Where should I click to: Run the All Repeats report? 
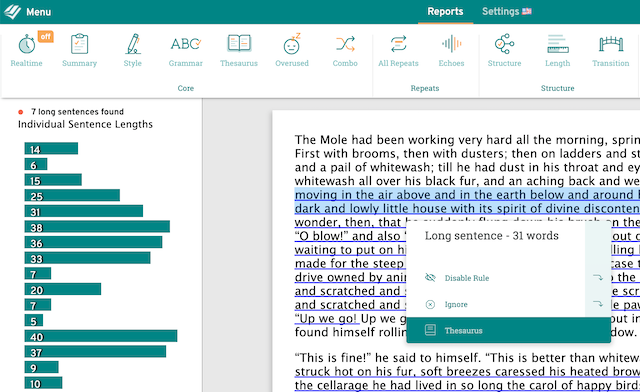398,51
